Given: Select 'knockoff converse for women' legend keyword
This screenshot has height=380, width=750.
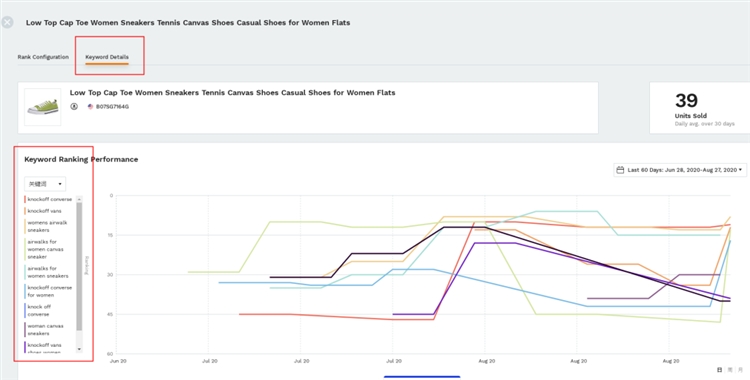Looking at the screenshot, I should point(50,291).
